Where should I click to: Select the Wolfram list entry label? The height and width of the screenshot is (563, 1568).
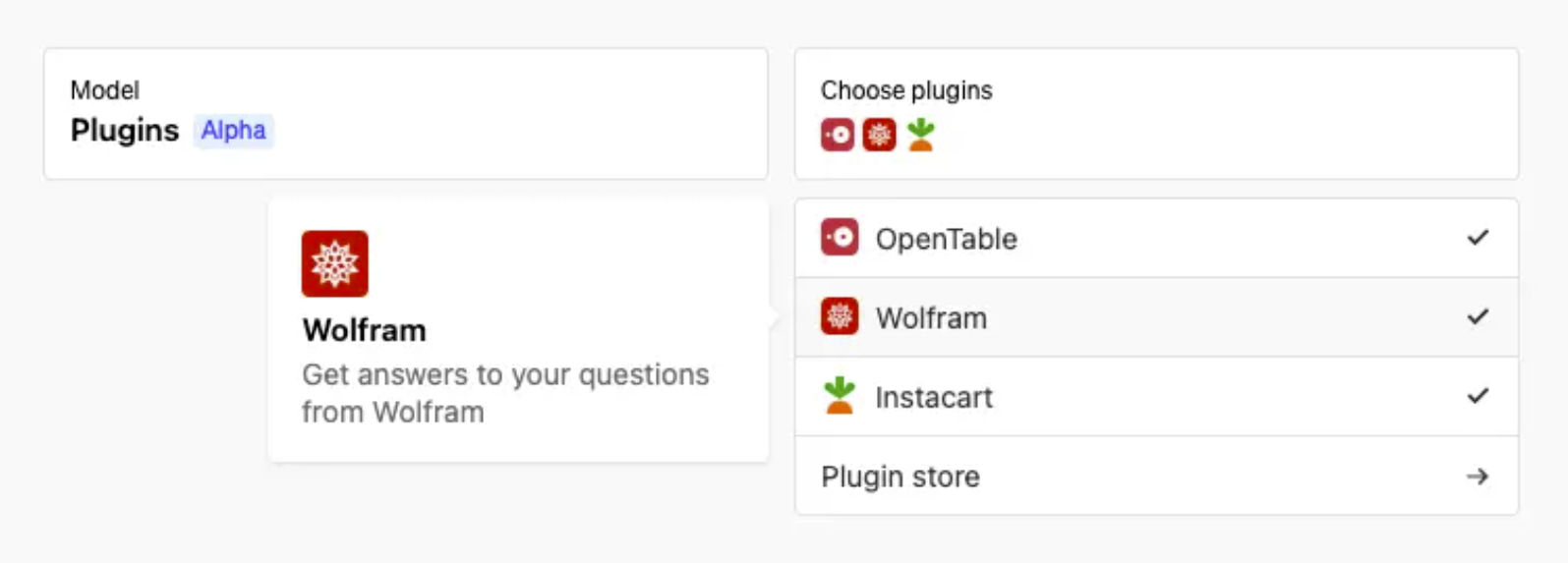tap(931, 318)
